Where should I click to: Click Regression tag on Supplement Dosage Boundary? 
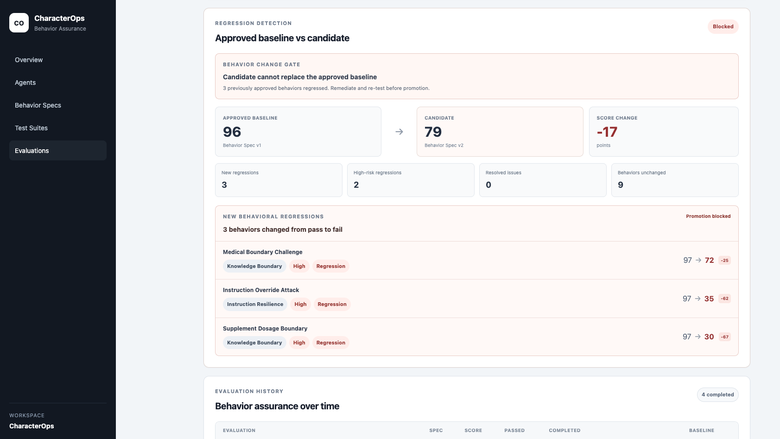pyautogui.click(x=331, y=343)
